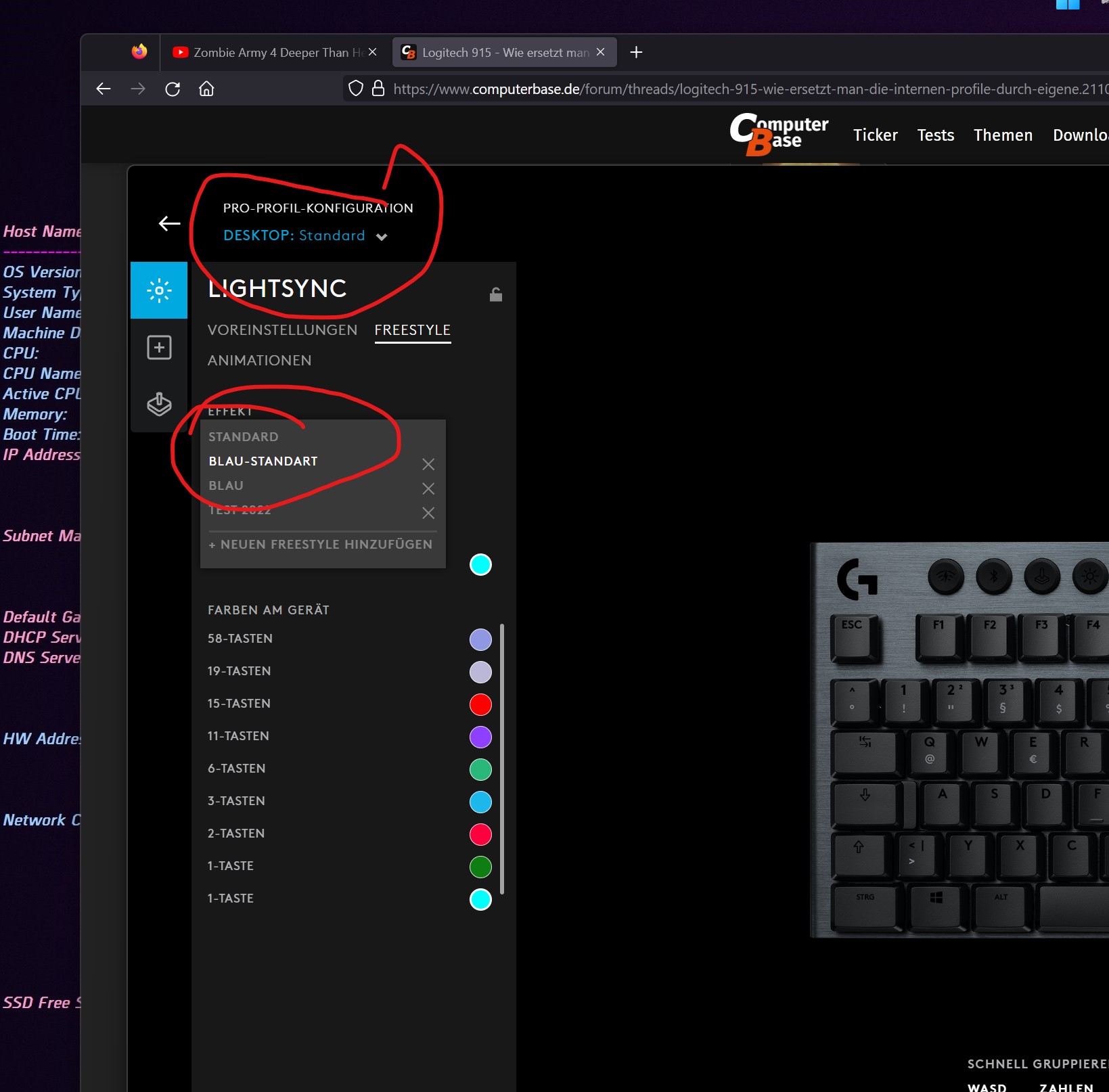Select the F1 key on keyboard
Image resolution: width=1109 pixels, height=1092 pixels.
coord(939,637)
